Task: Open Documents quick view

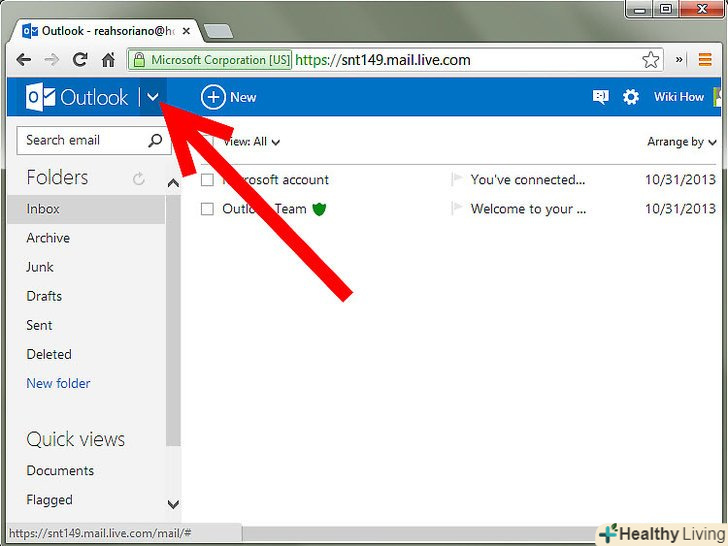Action: (60, 470)
